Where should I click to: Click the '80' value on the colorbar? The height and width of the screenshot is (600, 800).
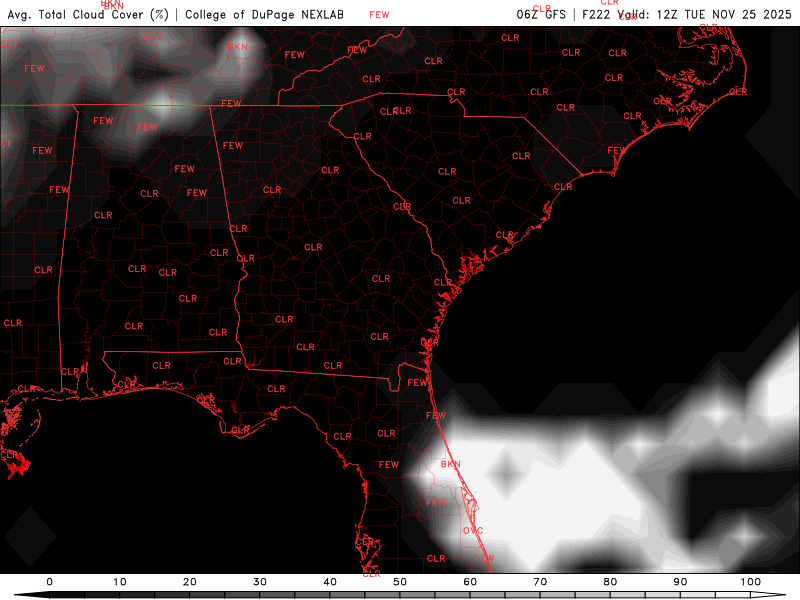610,582
